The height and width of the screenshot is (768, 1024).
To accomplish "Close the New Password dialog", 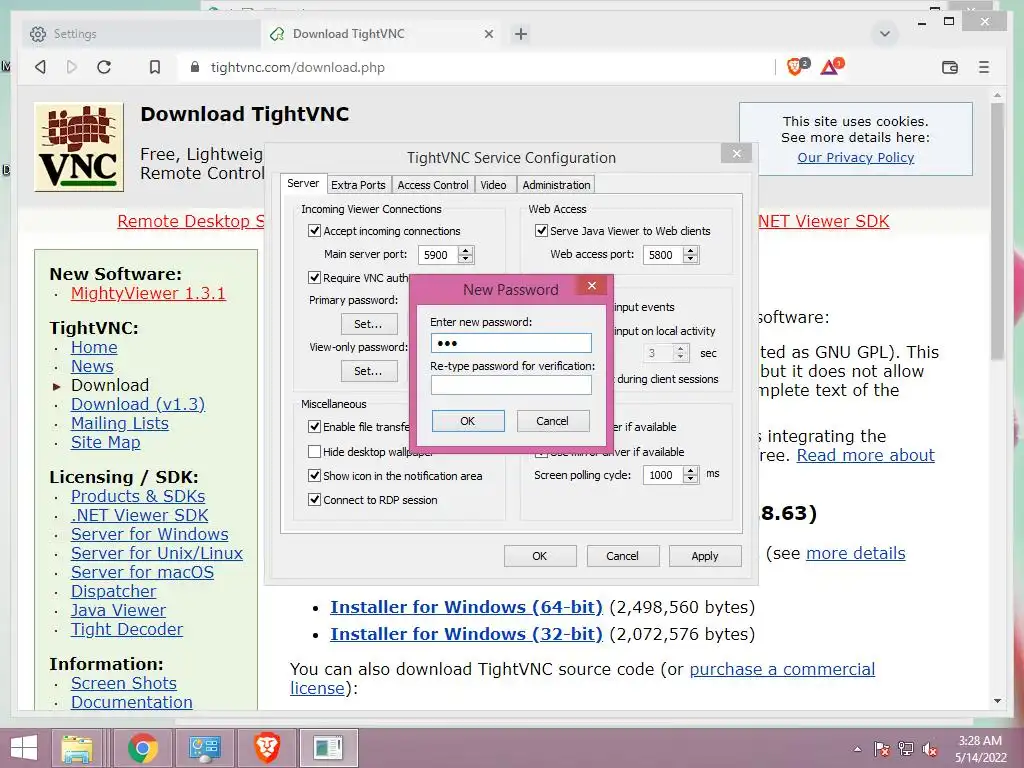I will pos(592,285).
